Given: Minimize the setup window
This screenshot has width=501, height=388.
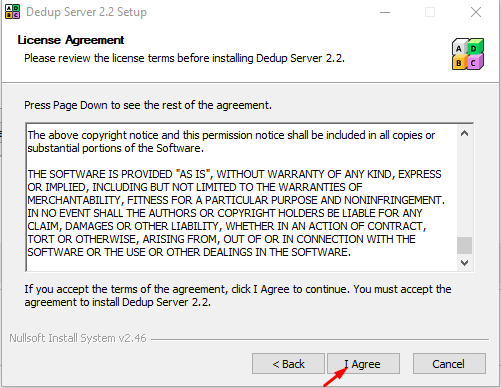Looking at the screenshot, I should point(385,12).
